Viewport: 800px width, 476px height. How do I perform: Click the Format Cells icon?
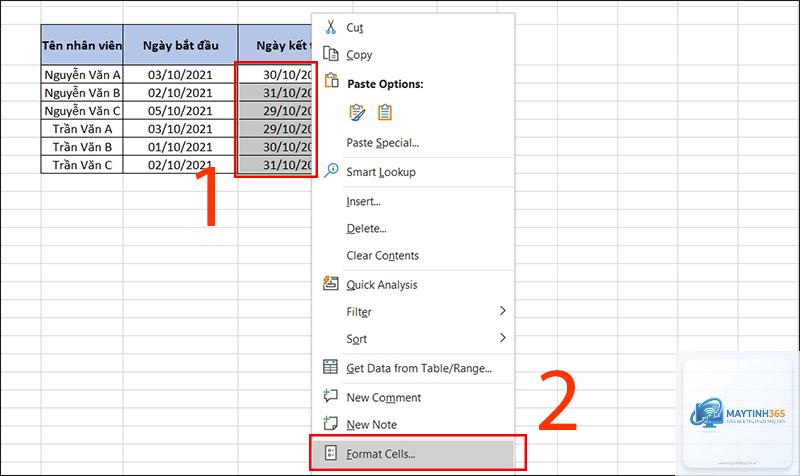tap(331, 453)
